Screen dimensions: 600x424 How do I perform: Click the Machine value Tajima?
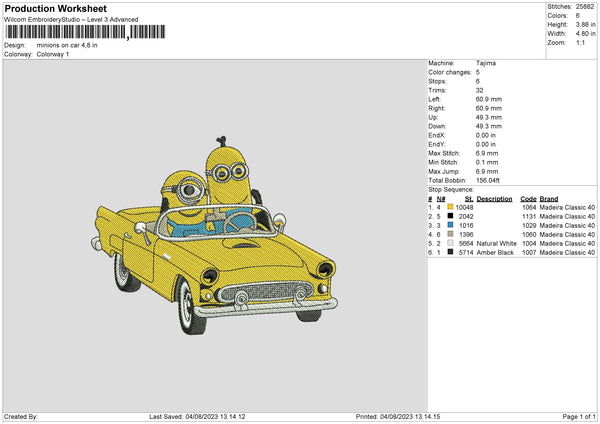pos(486,63)
